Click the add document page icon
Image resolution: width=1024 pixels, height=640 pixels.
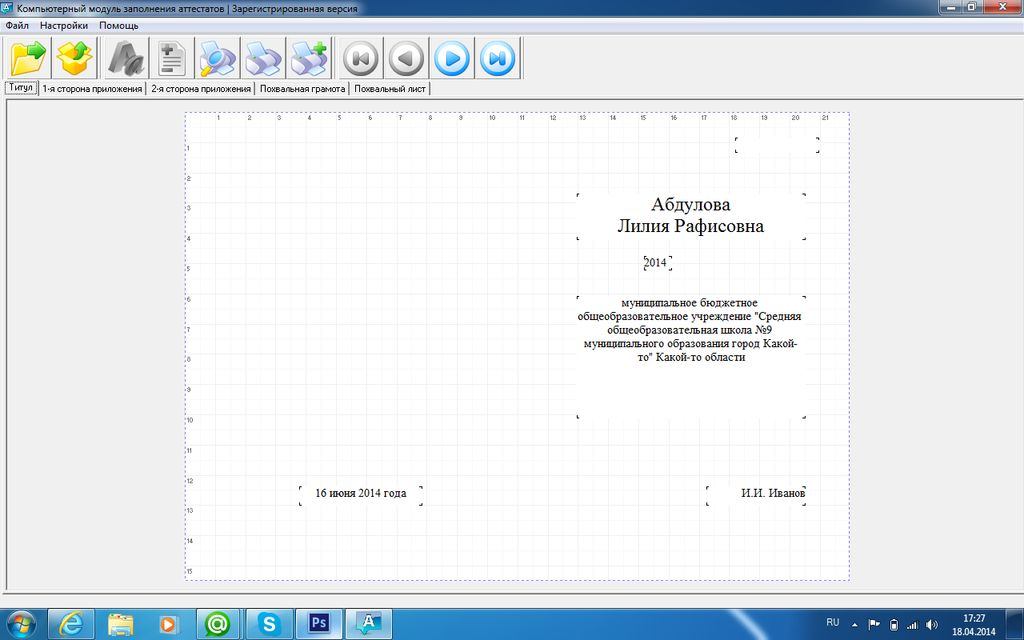(172, 58)
